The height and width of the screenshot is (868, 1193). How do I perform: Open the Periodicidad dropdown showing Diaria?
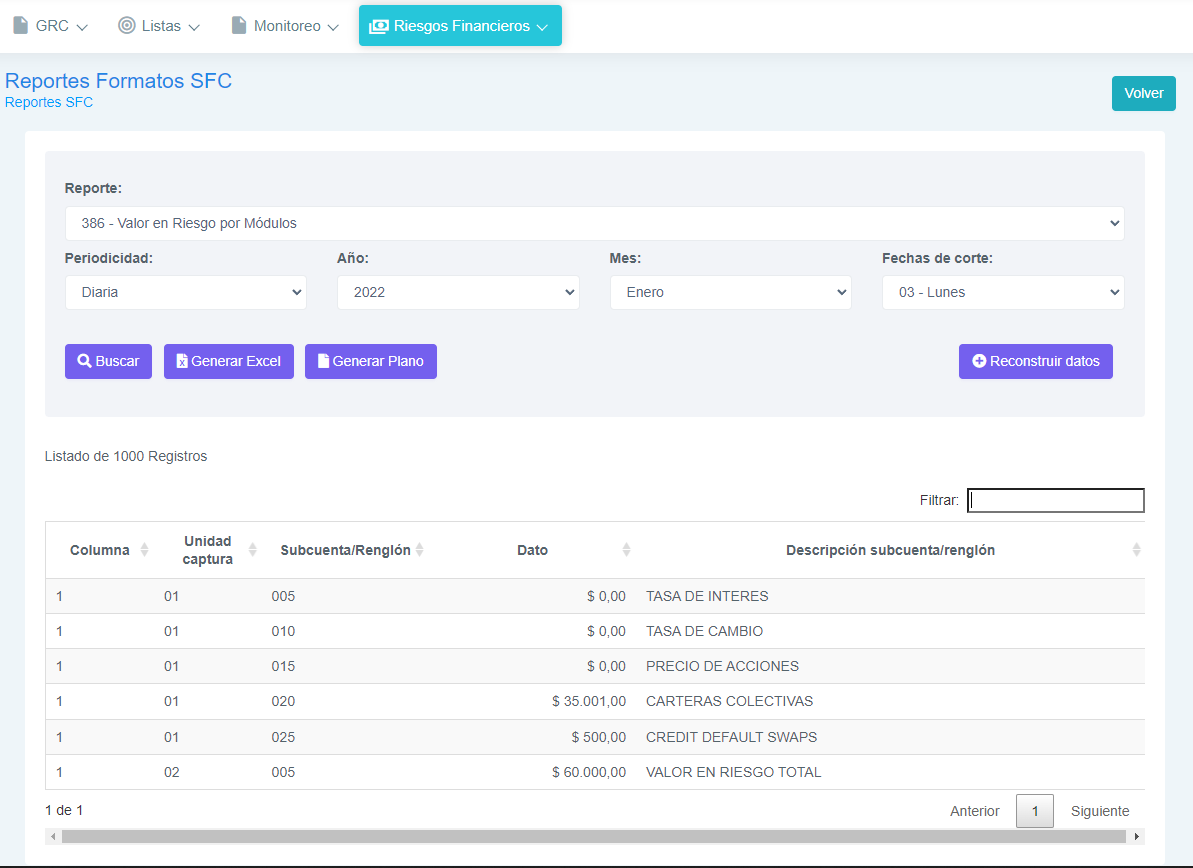(x=186, y=293)
